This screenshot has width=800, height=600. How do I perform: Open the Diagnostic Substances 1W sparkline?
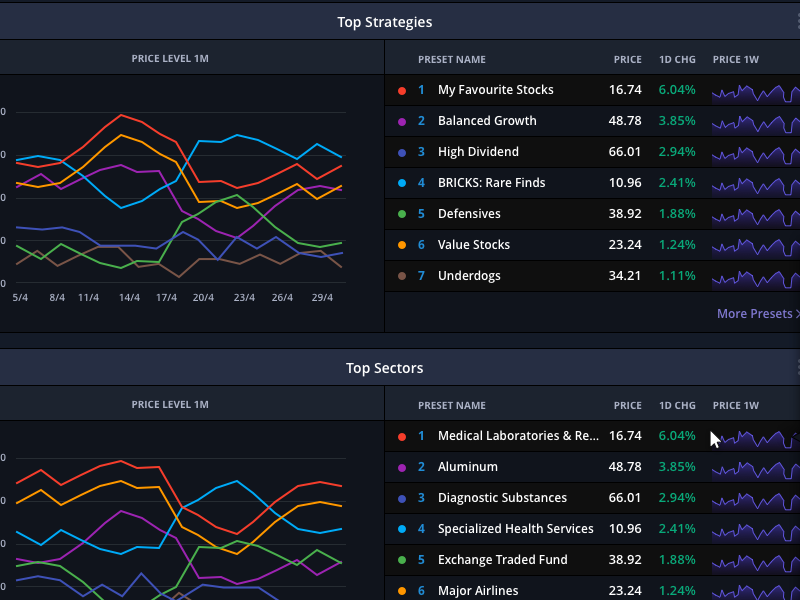pyautogui.click(x=756, y=502)
